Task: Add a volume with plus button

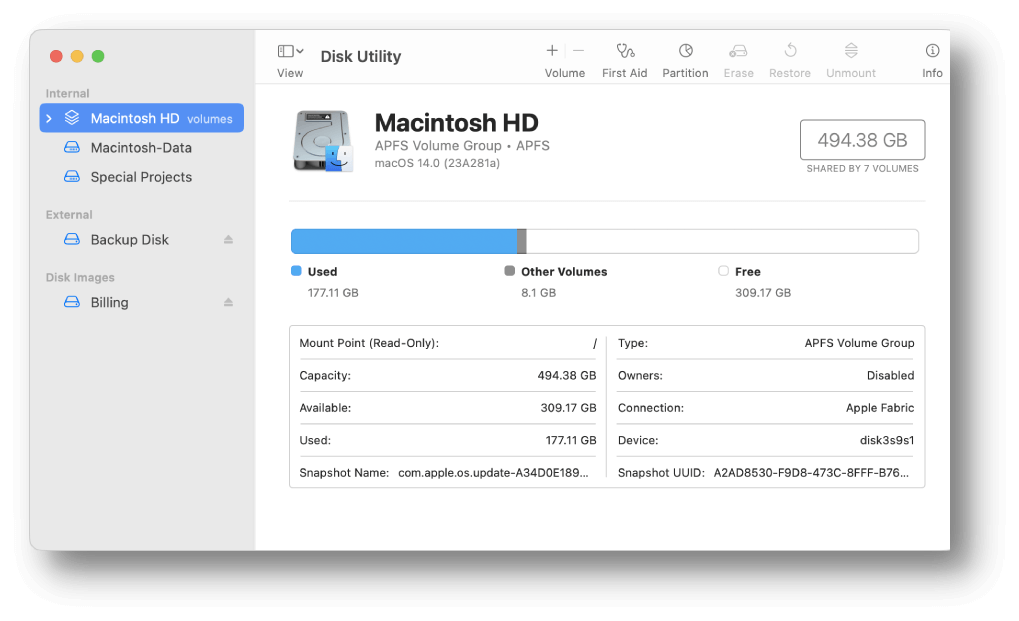Action: [552, 51]
